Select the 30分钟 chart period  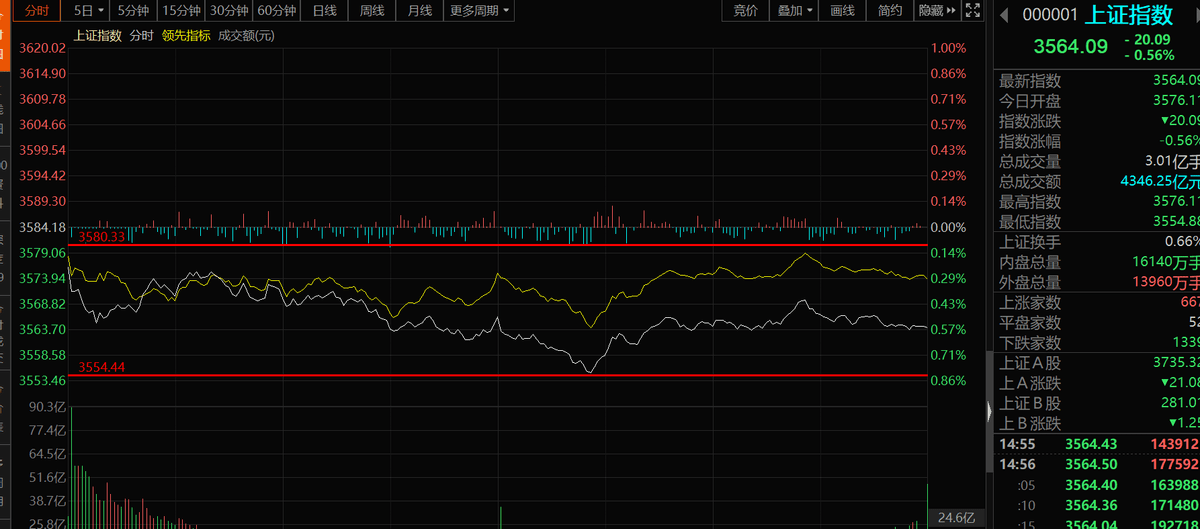pos(229,11)
